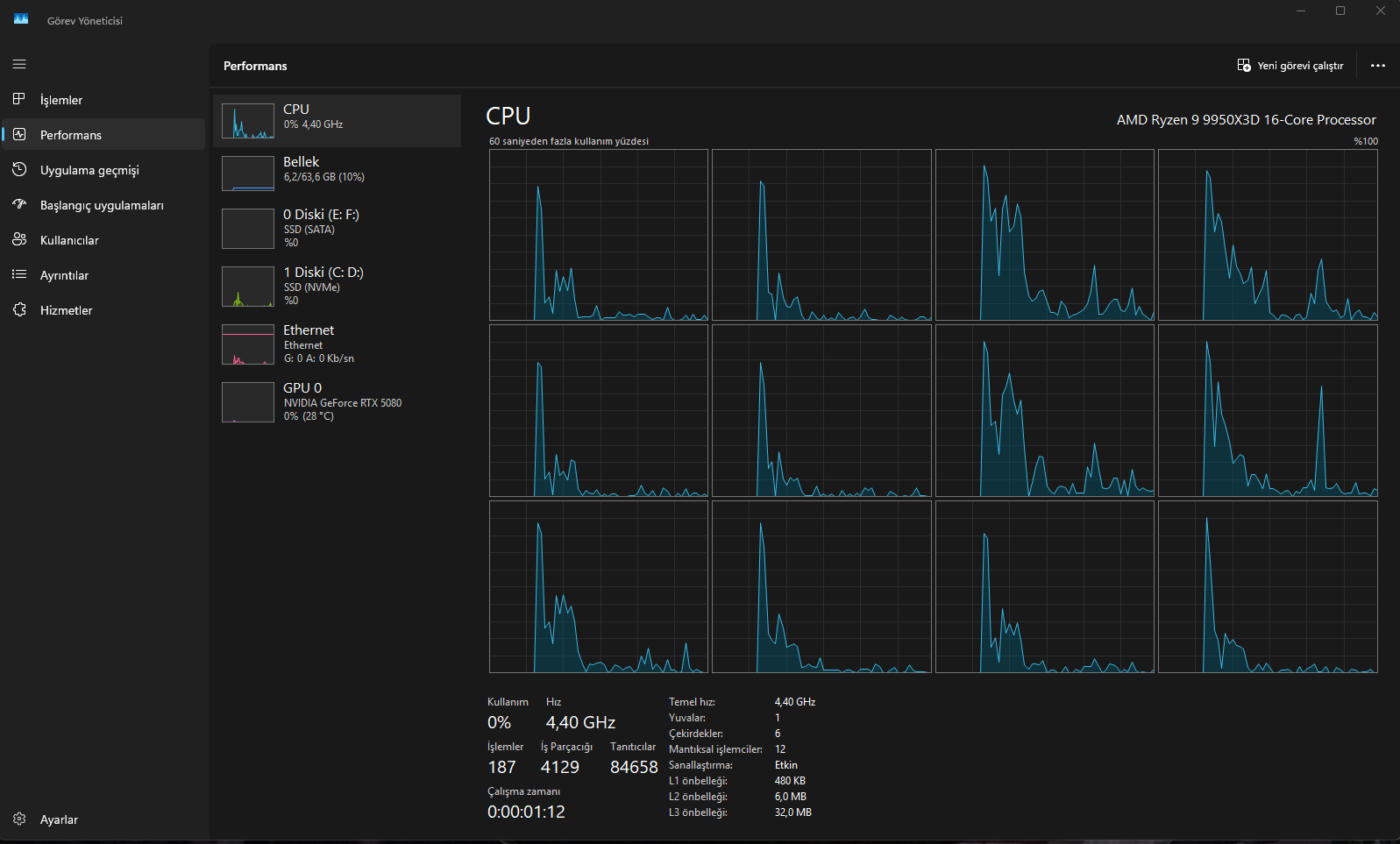Click the Sanallaştırma value Etkin
Viewport: 1400px width, 844px height.
(x=786, y=765)
